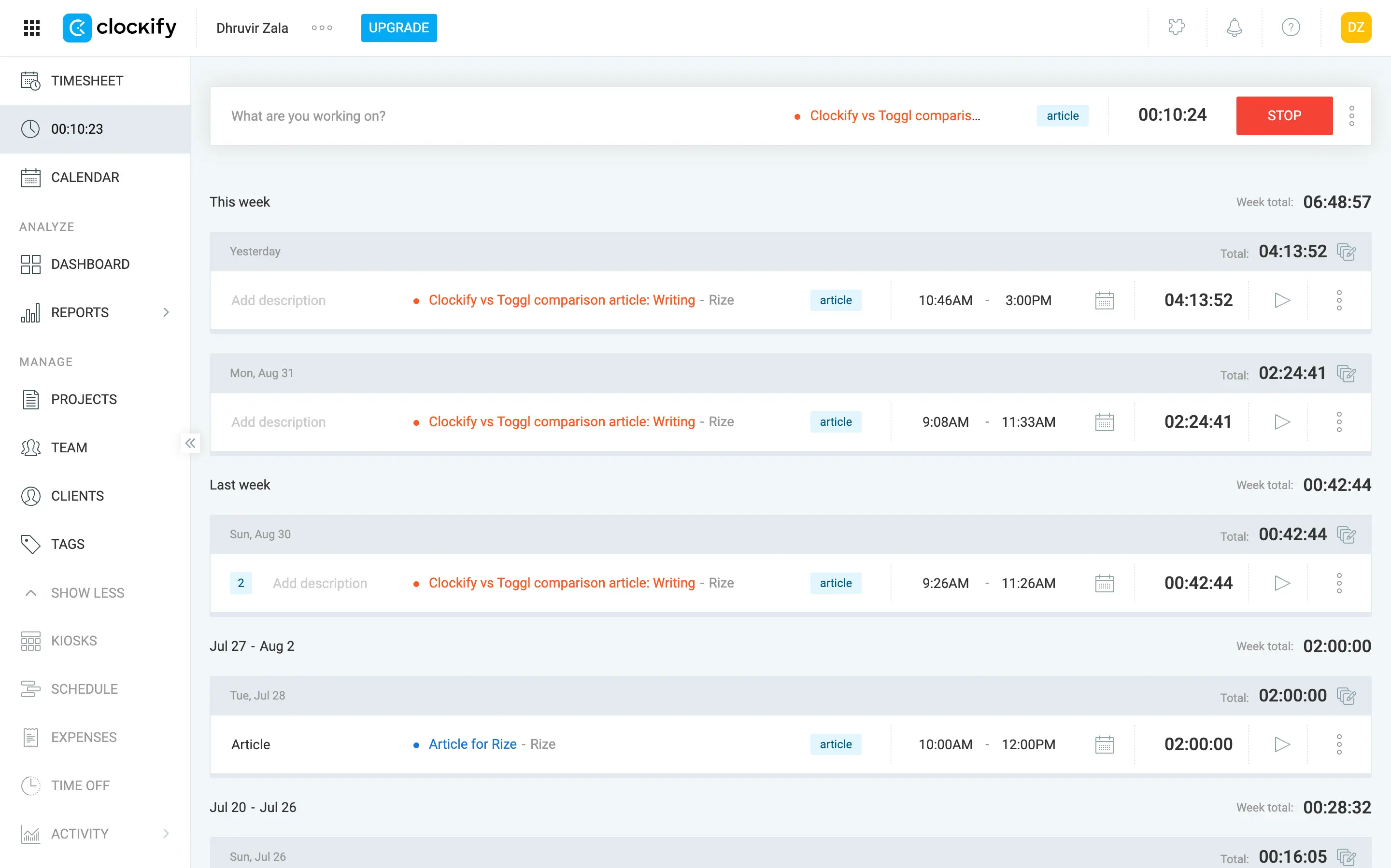Open bulk edit for Yesterday's entries
1391x868 pixels.
click(x=1346, y=252)
